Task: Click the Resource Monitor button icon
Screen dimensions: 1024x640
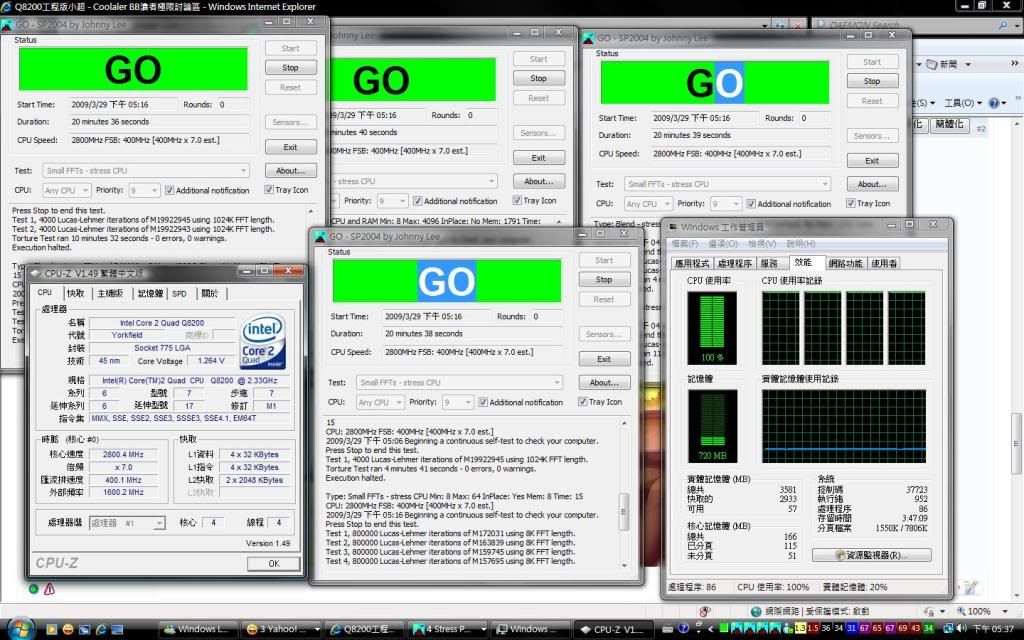Action: point(840,555)
